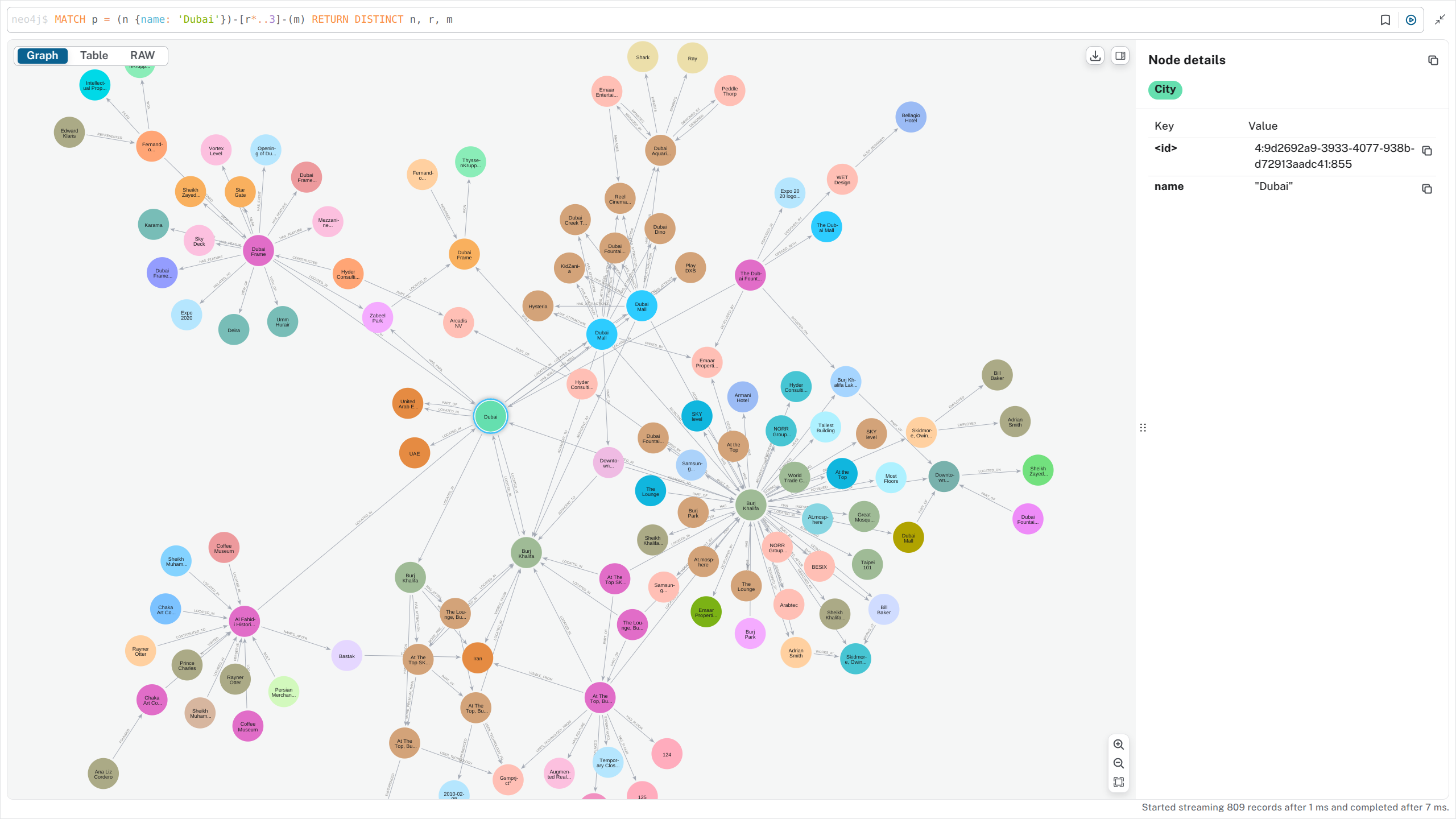Viewport: 1456px width, 819px height.
Task: Copy all node details properties
Action: pos(1433,60)
